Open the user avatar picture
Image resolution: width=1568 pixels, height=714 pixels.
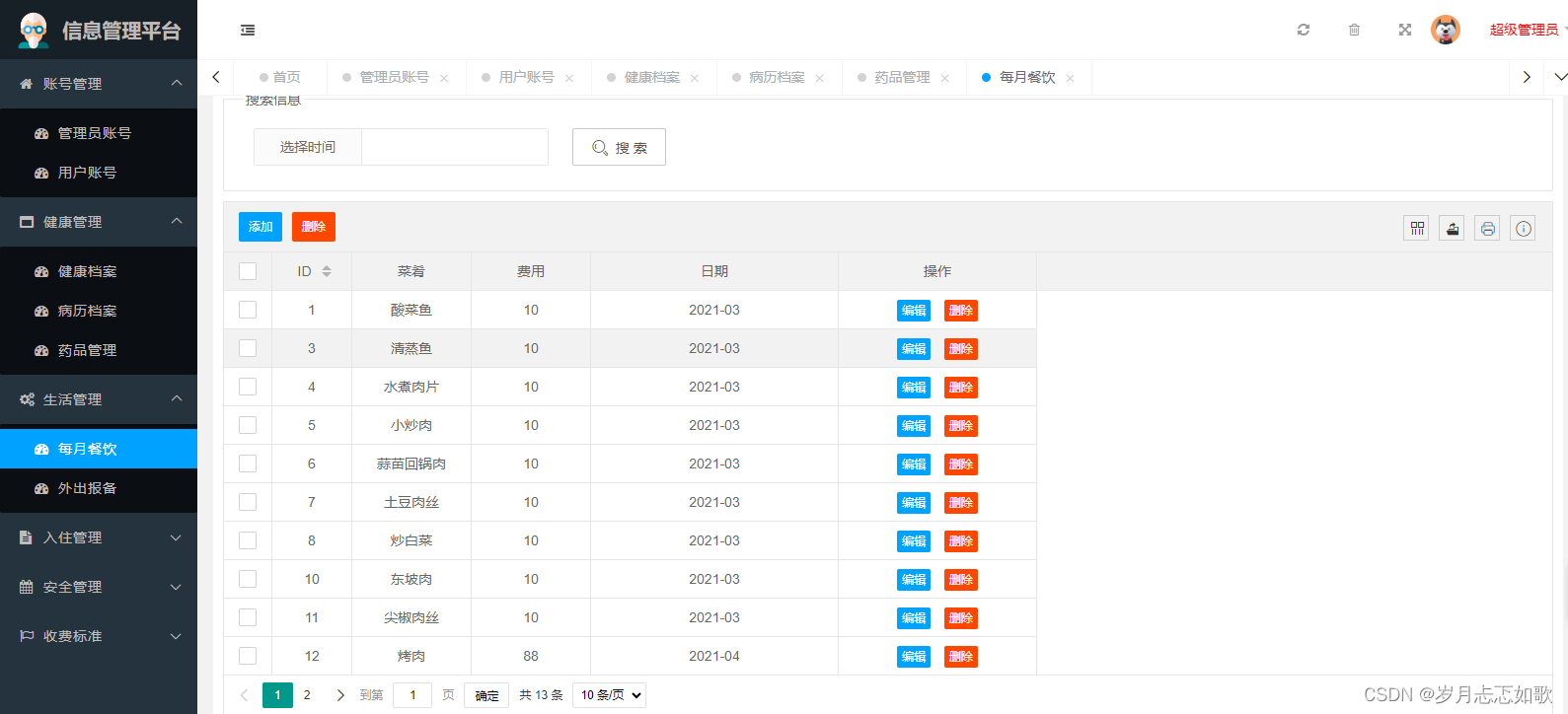(x=1446, y=30)
